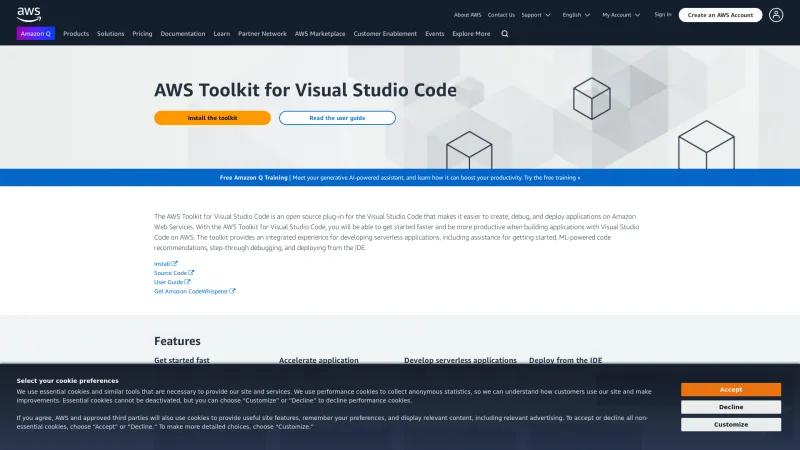Expand the My Account dropdown

pos(621,15)
